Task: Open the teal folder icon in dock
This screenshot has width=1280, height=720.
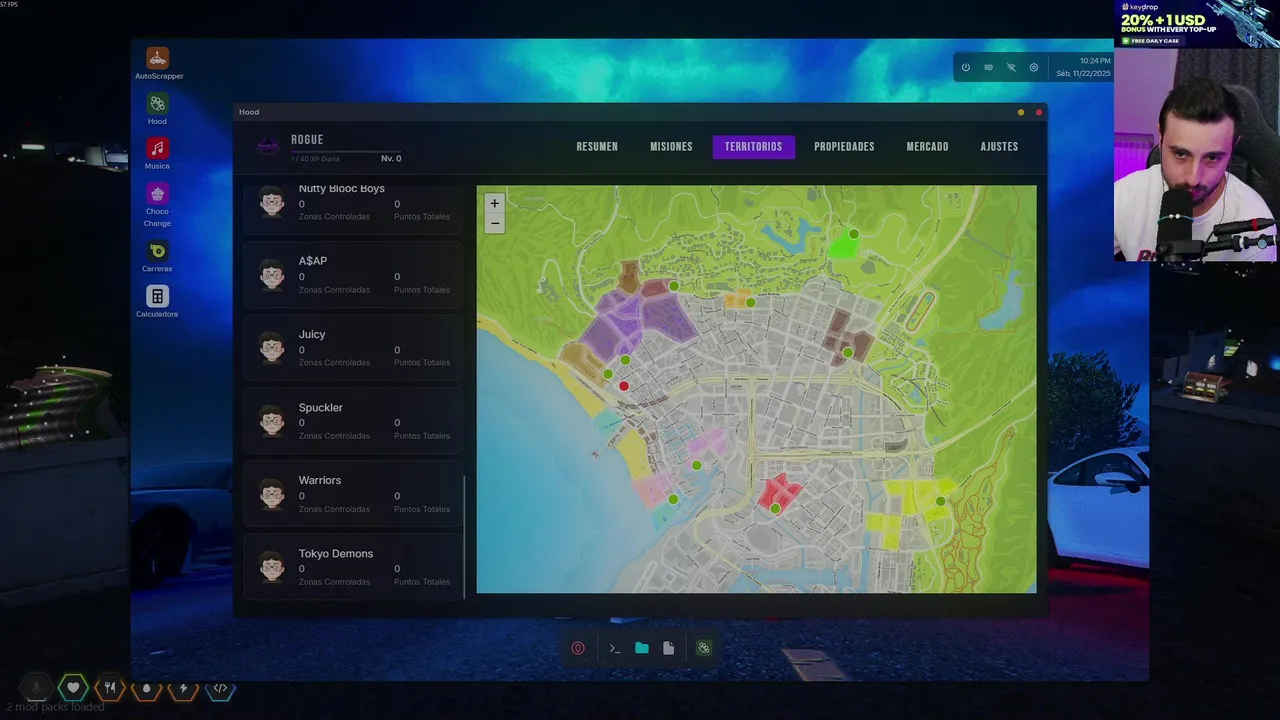Action: pyautogui.click(x=642, y=648)
